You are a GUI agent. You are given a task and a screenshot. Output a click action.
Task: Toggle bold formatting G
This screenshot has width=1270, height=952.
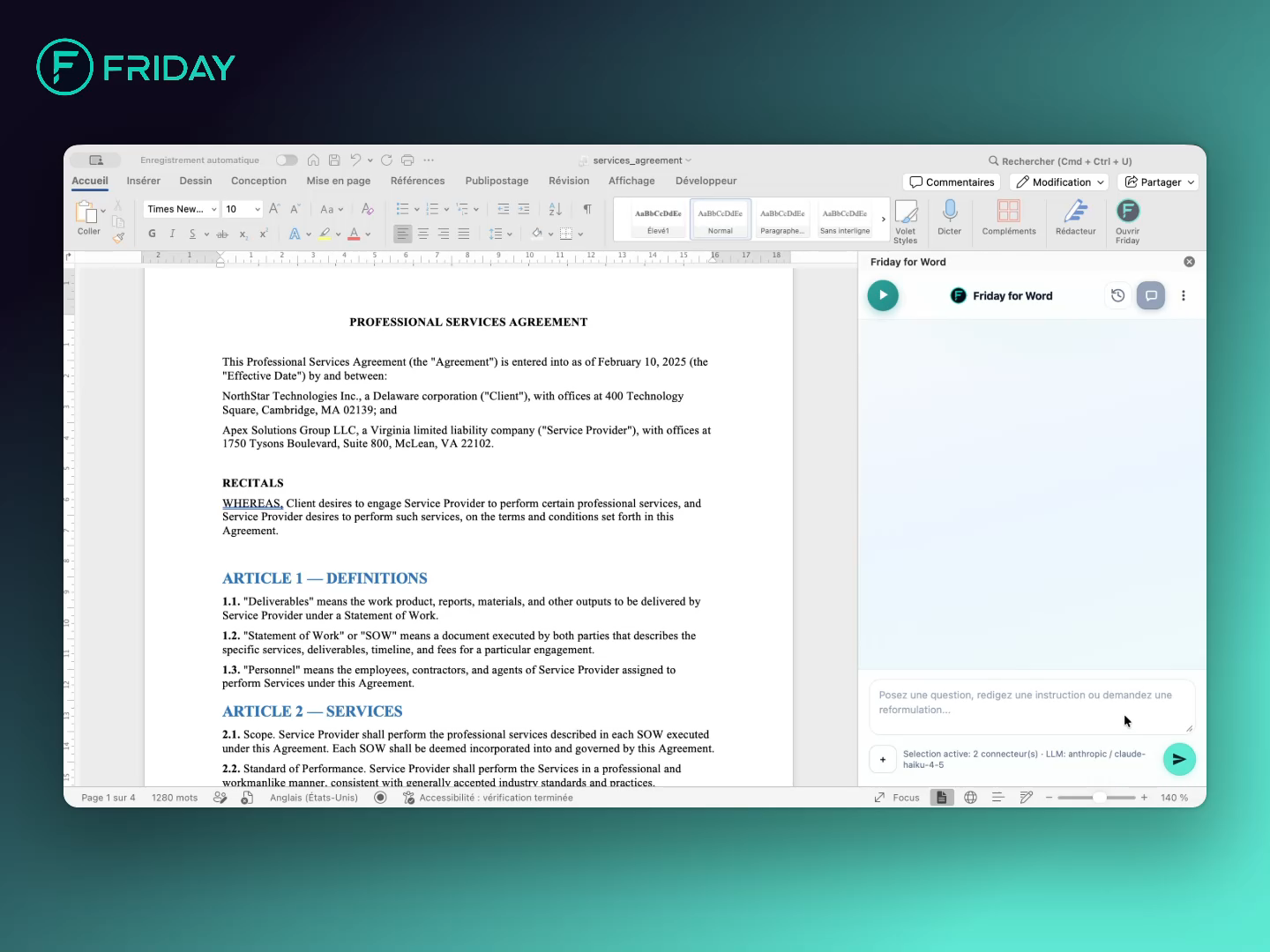(152, 234)
